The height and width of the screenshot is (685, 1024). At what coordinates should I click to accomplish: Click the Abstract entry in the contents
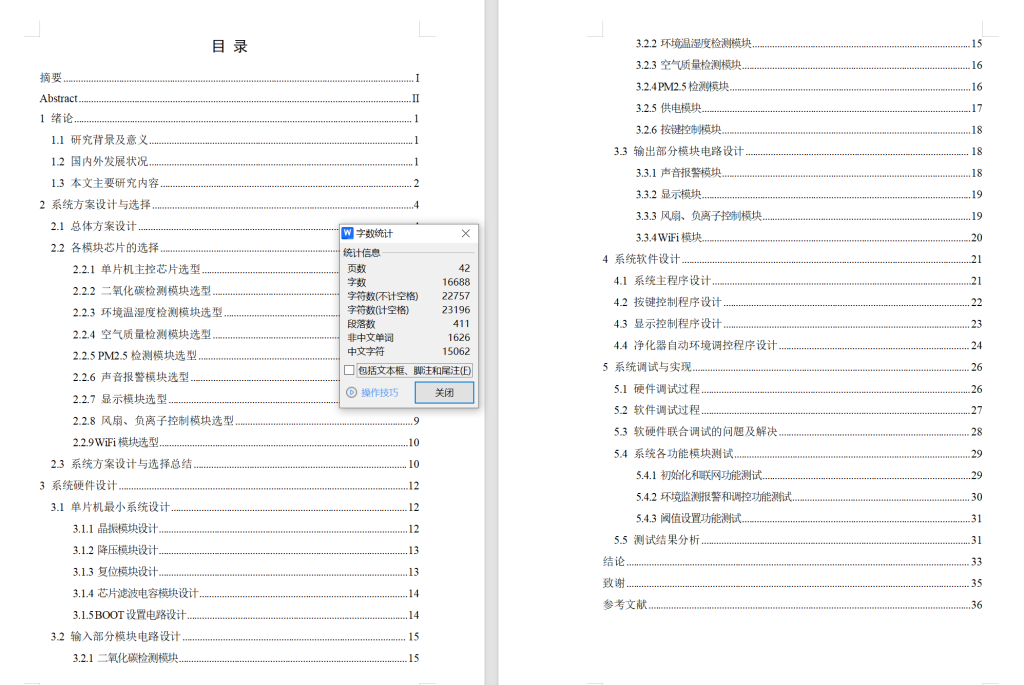coord(57,97)
